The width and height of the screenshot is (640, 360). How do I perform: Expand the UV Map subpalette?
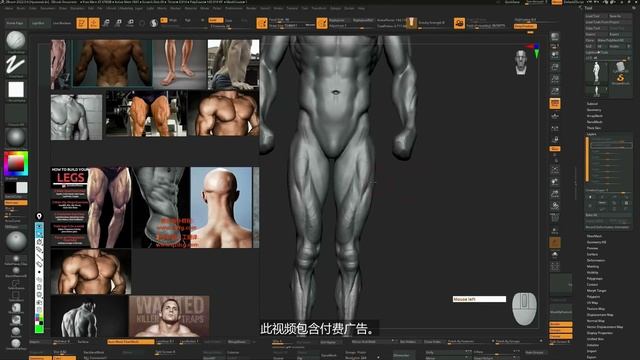592,302
